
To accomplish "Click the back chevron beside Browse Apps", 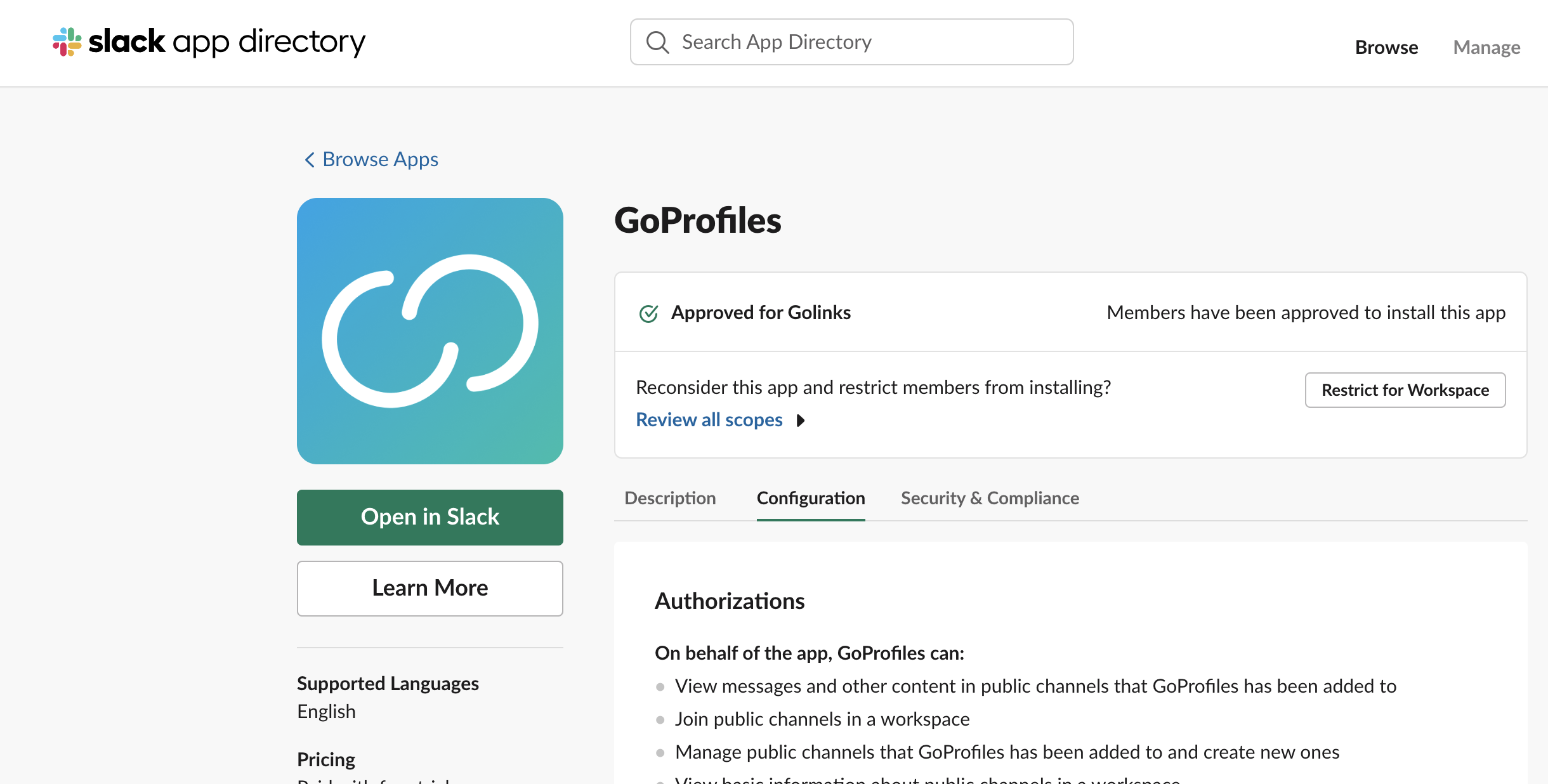I will 310,160.
